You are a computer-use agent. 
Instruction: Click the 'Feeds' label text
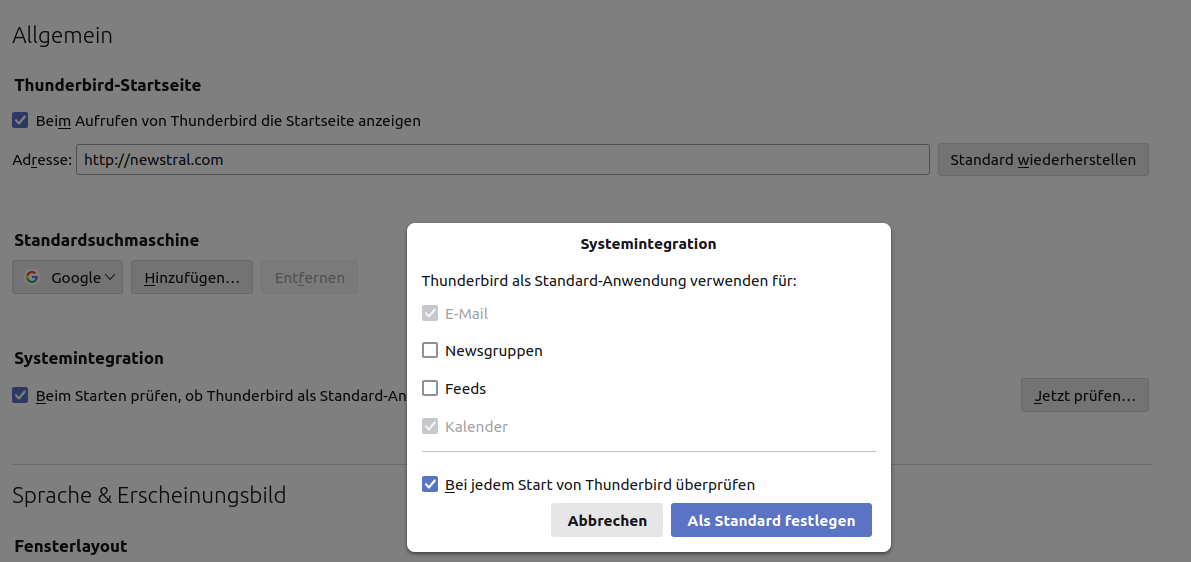pos(466,388)
